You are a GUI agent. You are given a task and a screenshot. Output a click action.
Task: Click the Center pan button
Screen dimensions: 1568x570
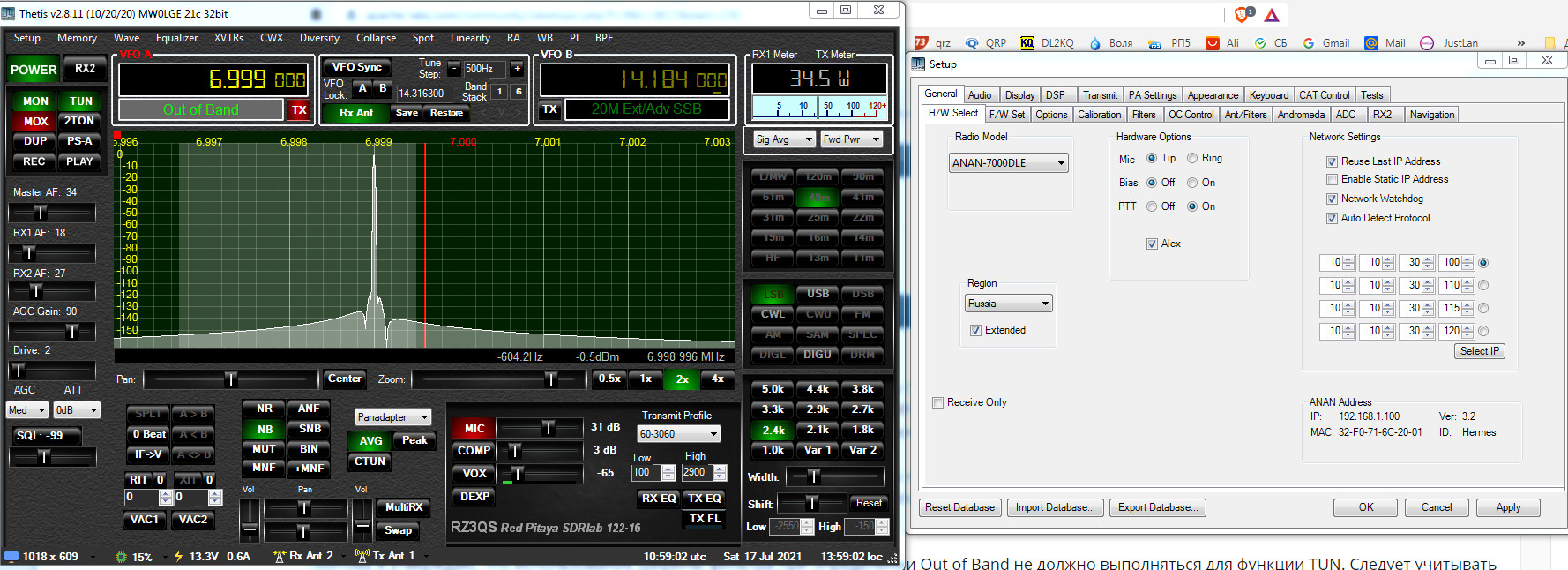[345, 379]
